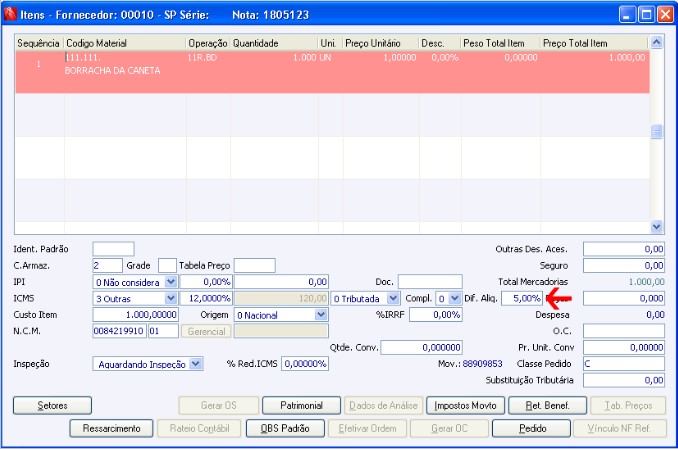
Task: Click the Pedido button
Action: coord(531,428)
